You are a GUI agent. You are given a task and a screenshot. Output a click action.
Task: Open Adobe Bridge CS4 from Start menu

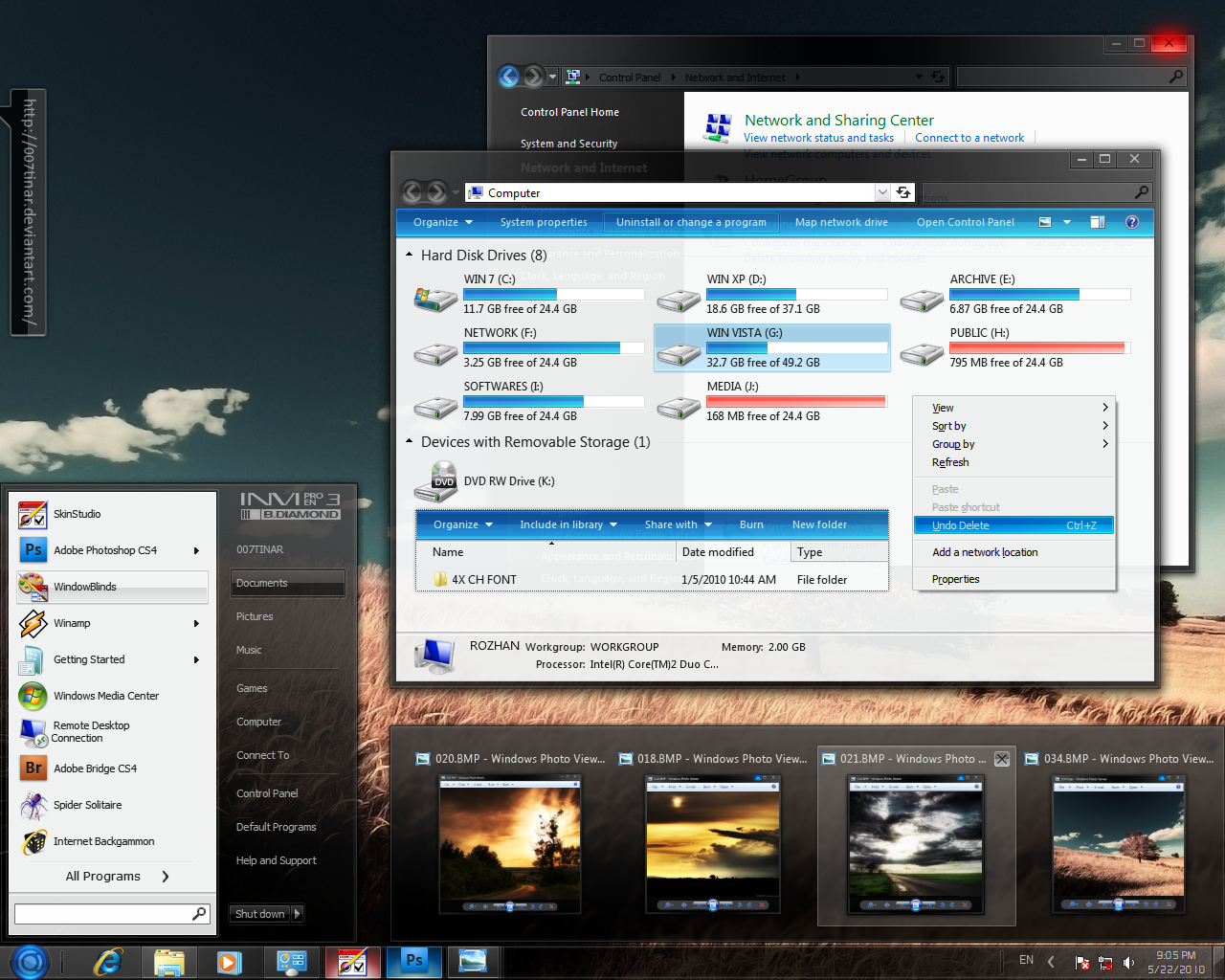[x=112, y=768]
